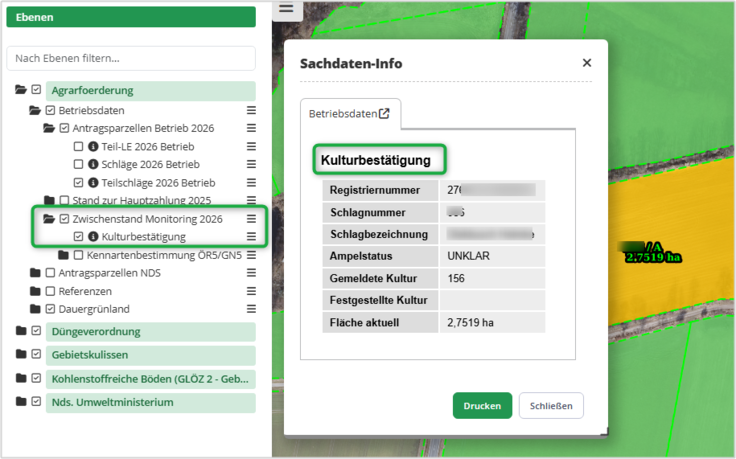Open the Betriebsdaten external link icon
Viewport: 736px width, 459px height.
point(384,114)
